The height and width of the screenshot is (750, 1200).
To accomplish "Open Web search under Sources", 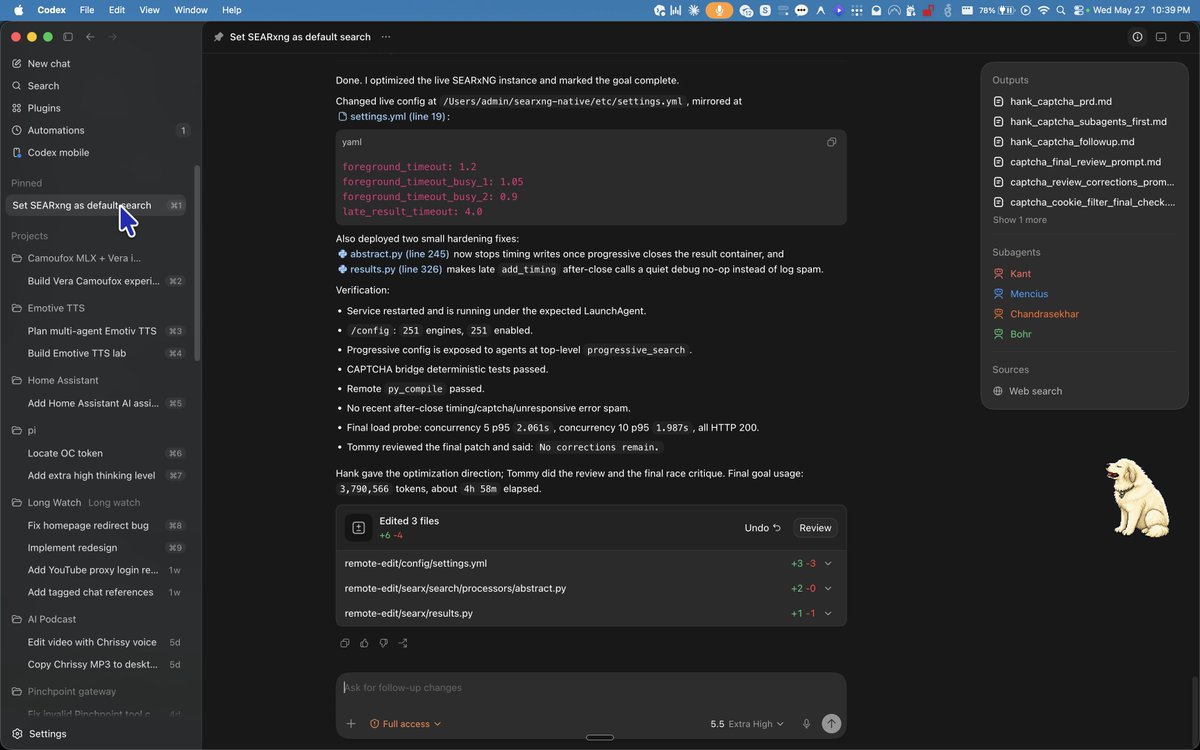I will (1035, 391).
